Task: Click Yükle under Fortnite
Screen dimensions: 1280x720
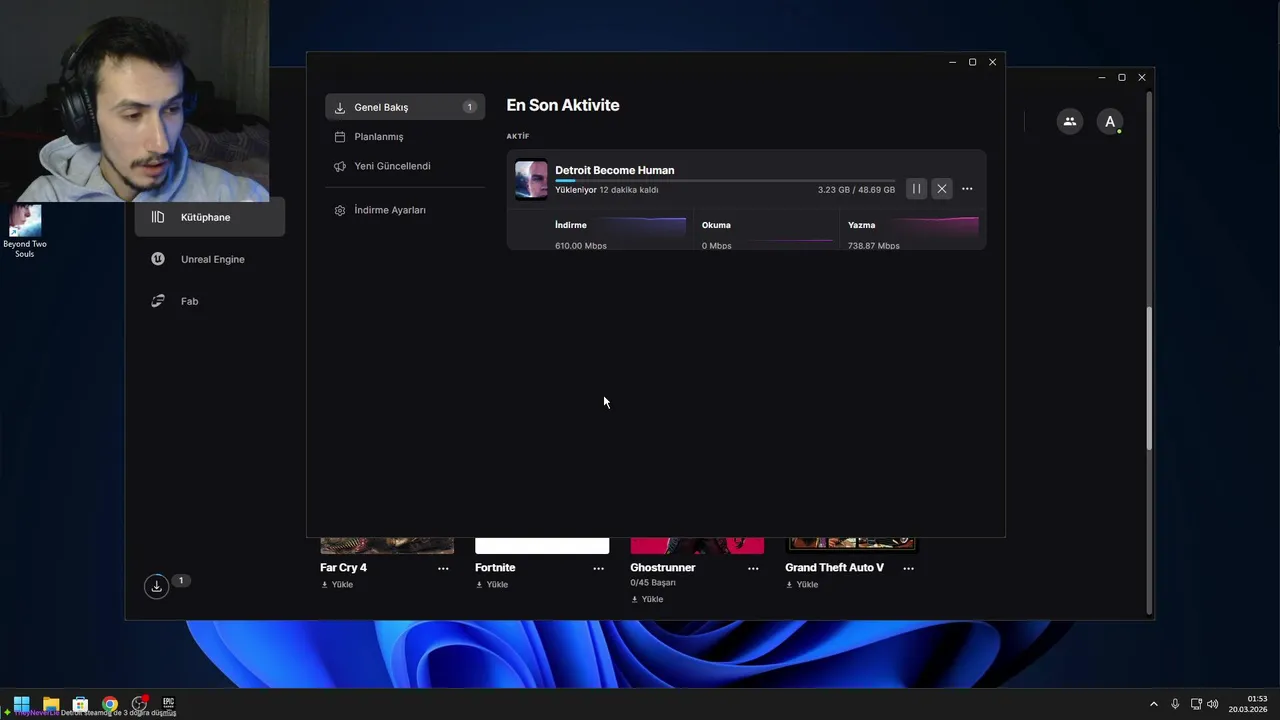Action: (492, 585)
